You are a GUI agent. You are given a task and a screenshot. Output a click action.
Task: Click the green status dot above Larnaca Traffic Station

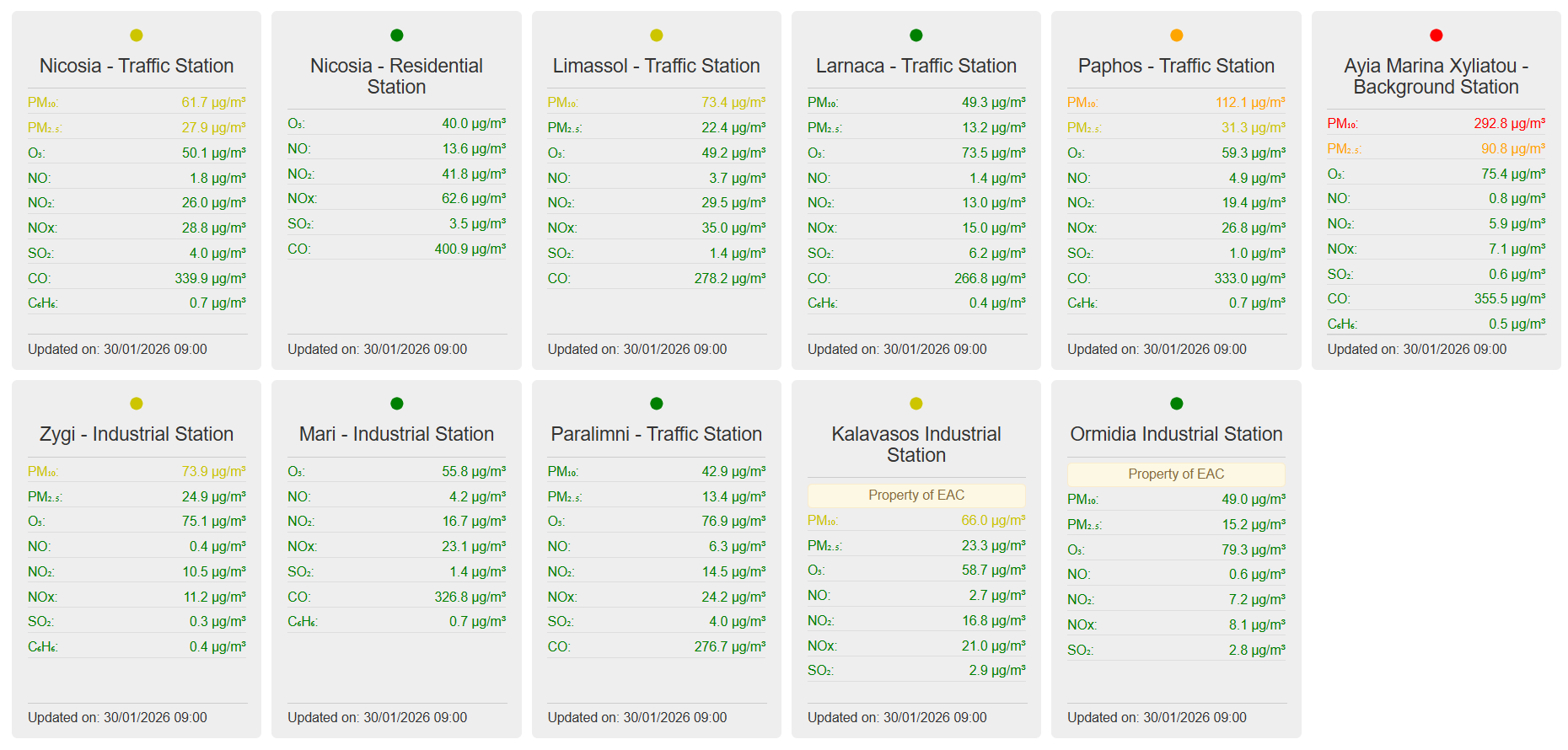click(916, 35)
